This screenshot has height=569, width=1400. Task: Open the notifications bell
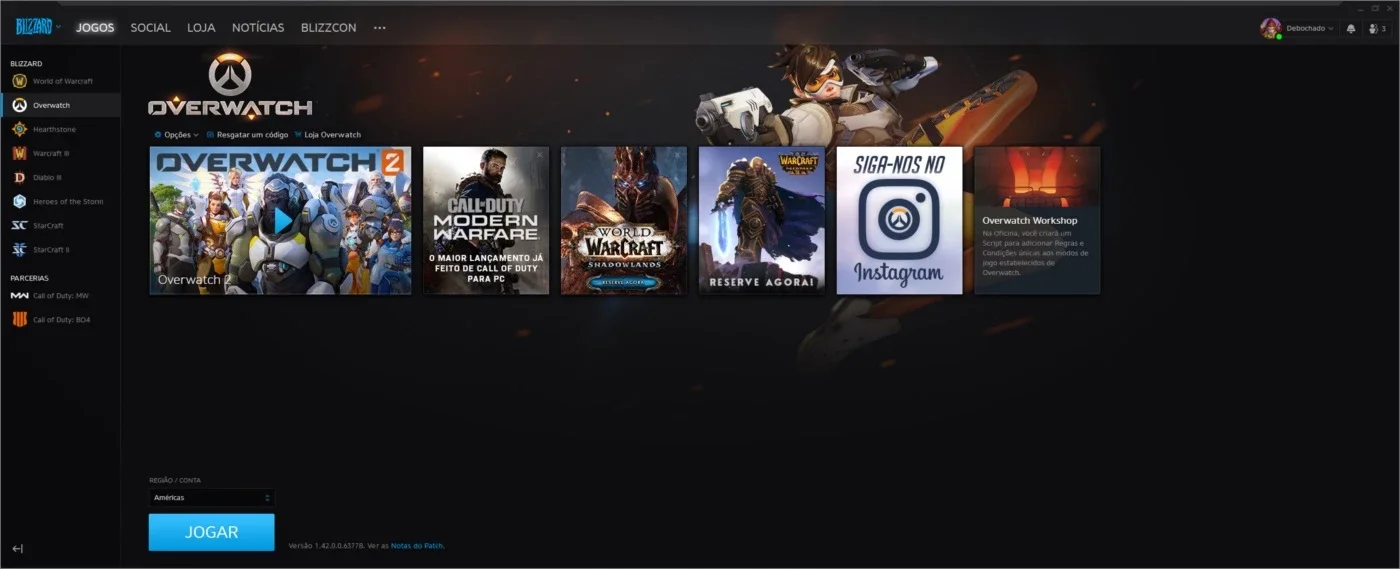click(x=1351, y=28)
